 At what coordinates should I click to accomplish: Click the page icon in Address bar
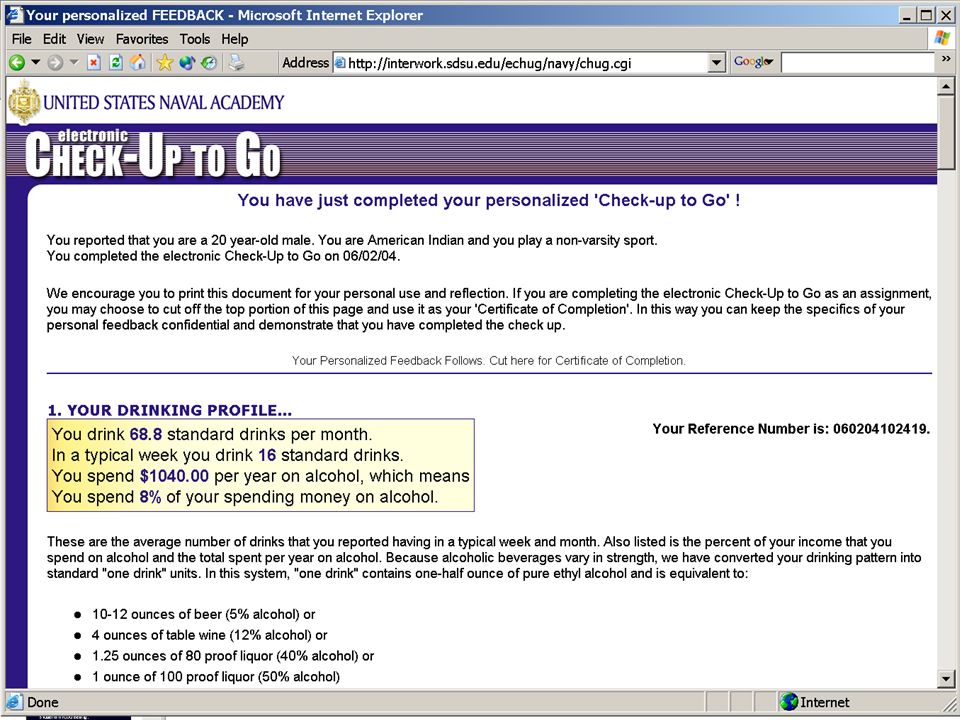click(x=340, y=62)
